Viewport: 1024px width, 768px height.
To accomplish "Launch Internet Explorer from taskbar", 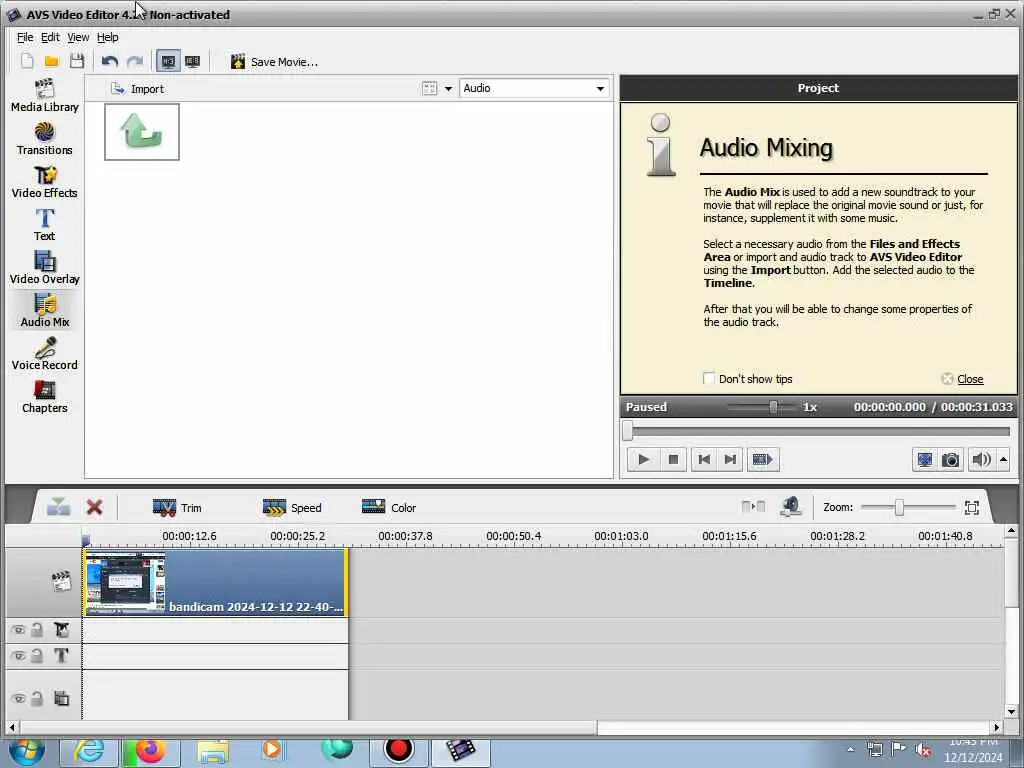I will click(88, 752).
